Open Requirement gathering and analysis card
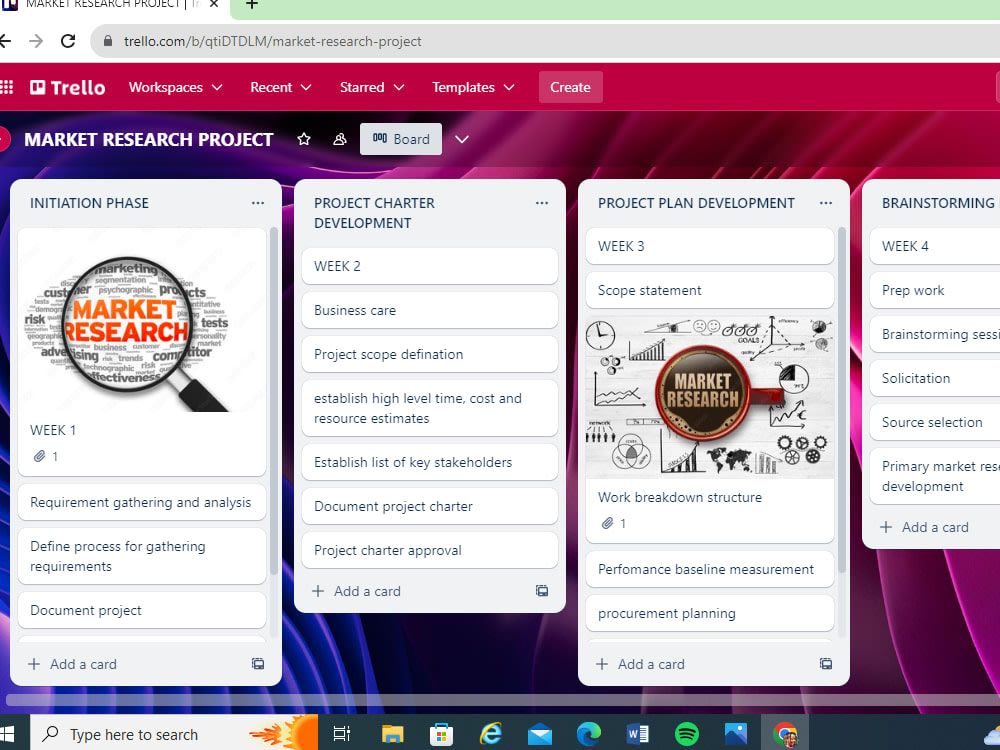The width and height of the screenshot is (1000, 750). click(142, 503)
